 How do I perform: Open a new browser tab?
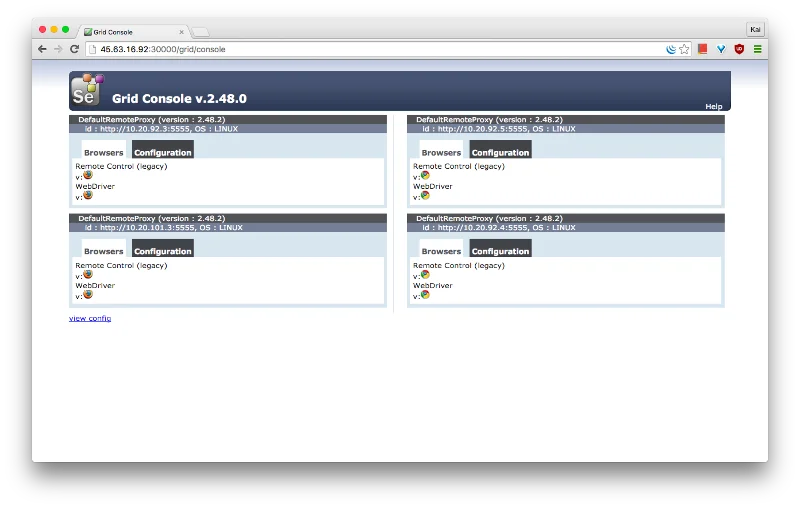click(200, 33)
